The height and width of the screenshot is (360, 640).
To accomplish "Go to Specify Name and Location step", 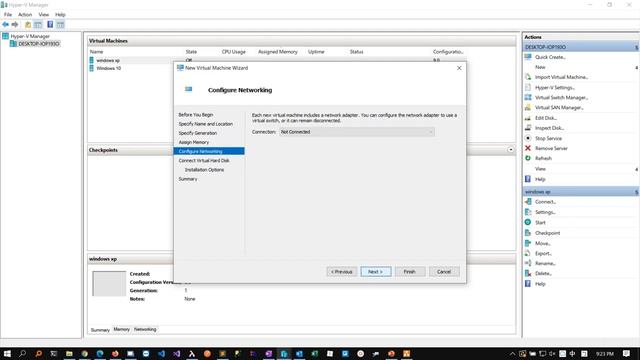I will pyautogui.click(x=205, y=124).
